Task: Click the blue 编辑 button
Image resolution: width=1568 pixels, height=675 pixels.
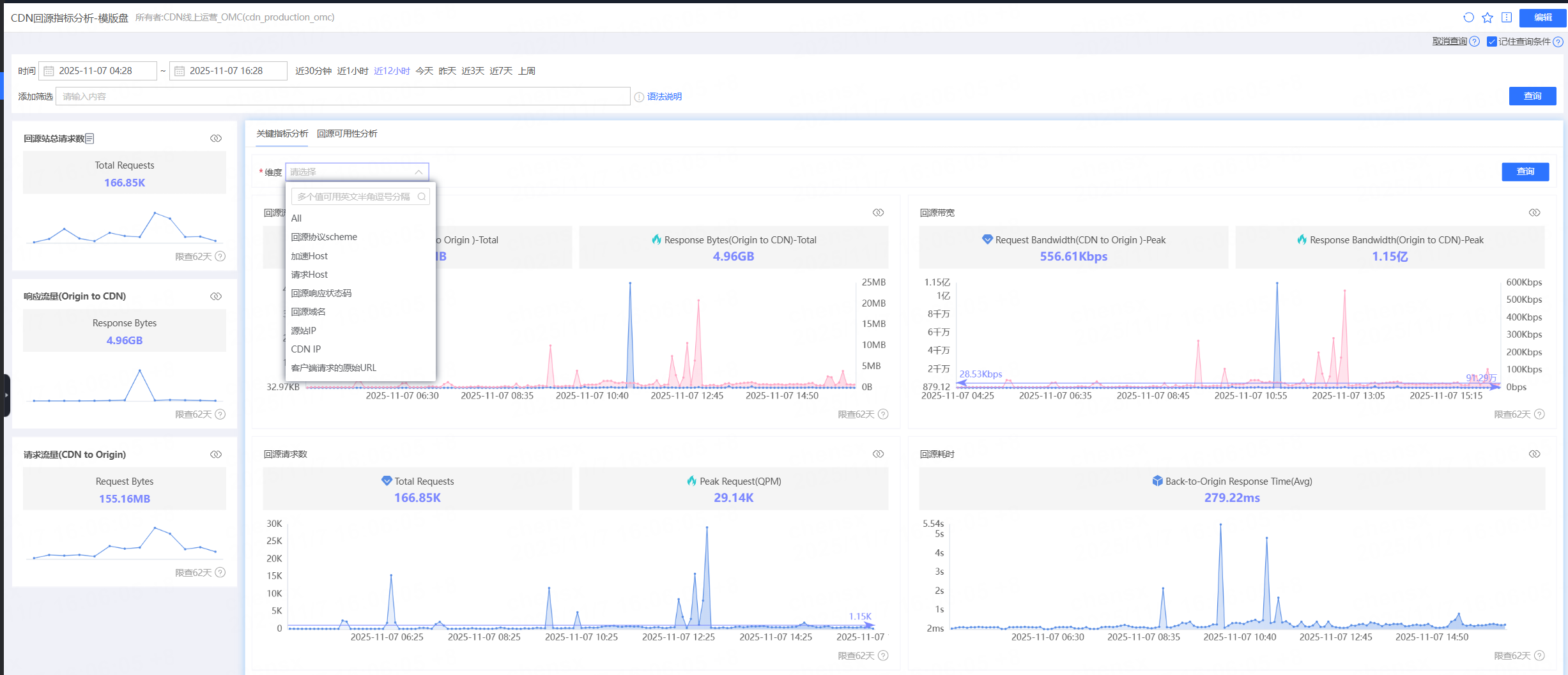Action: 1542,18
